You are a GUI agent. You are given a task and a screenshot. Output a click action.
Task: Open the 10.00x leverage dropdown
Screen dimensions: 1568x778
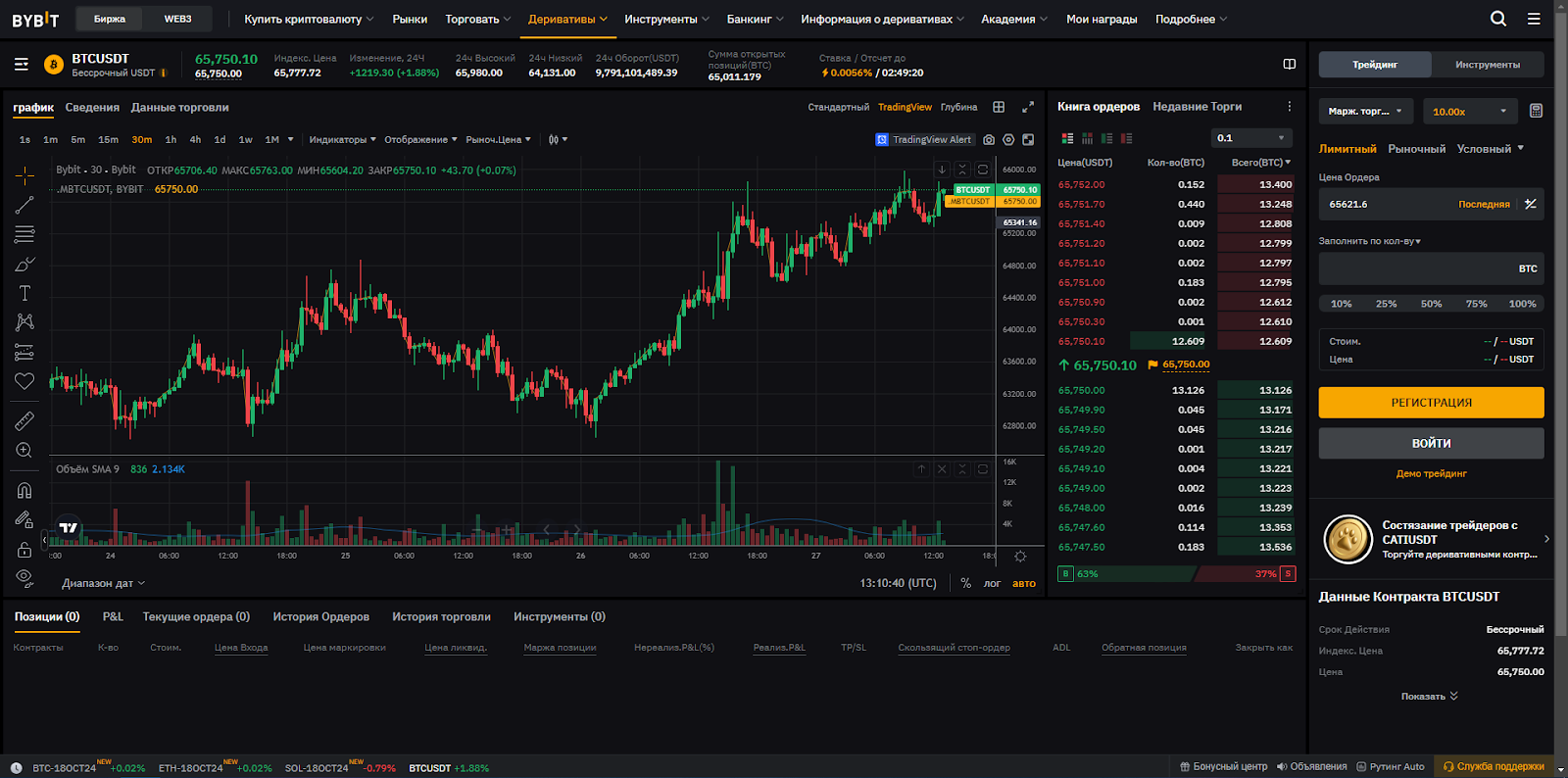1469,111
